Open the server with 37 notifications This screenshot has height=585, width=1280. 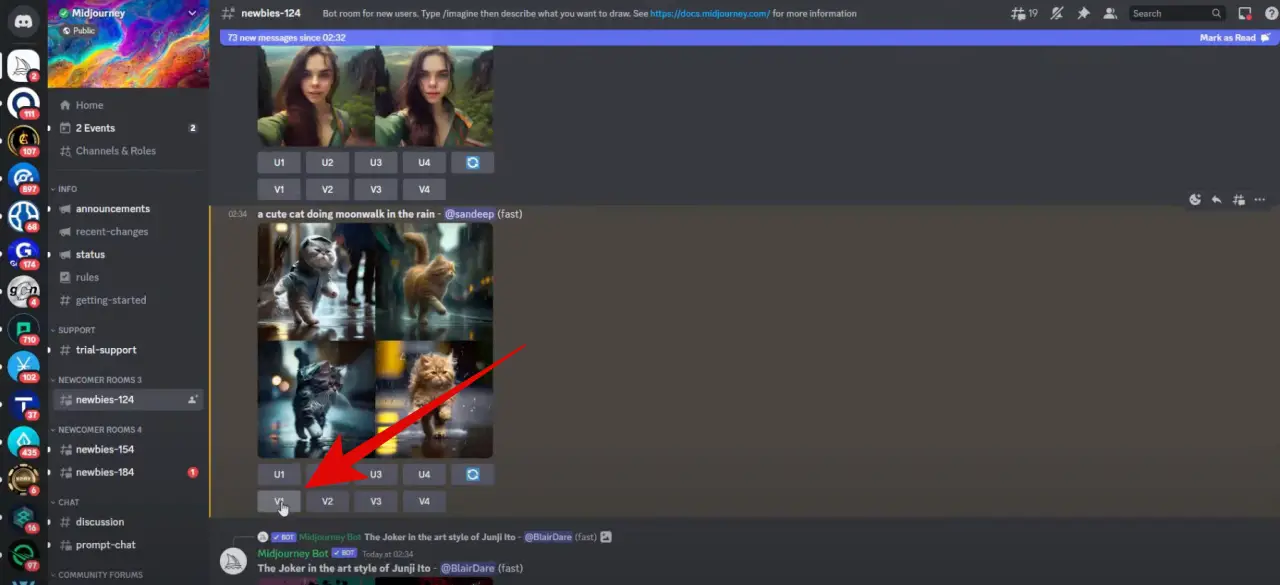[23, 405]
